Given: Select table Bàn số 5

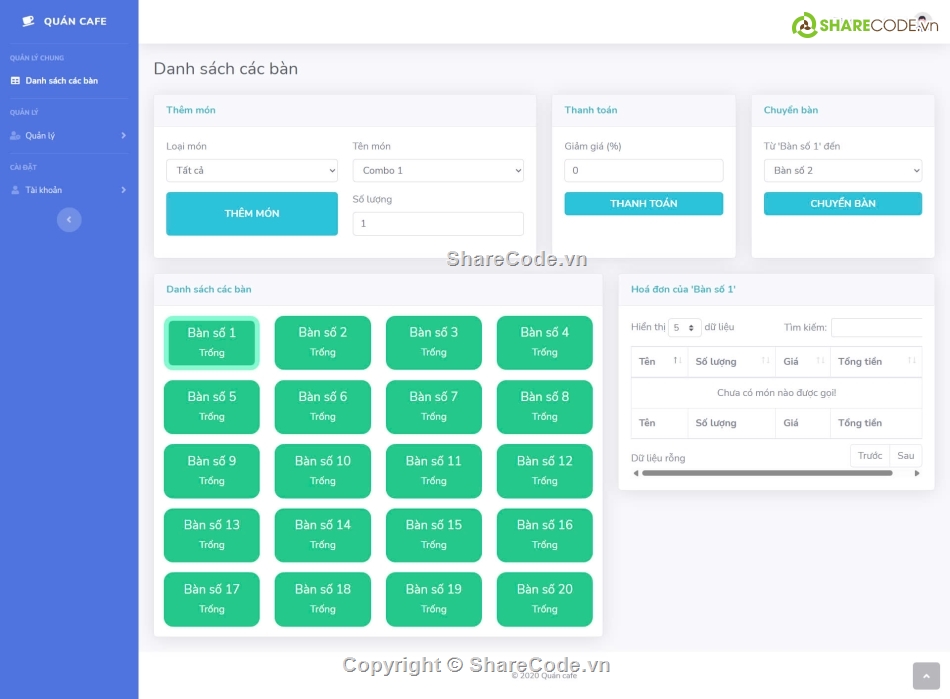Looking at the screenshot, I should tap(211, 406).
